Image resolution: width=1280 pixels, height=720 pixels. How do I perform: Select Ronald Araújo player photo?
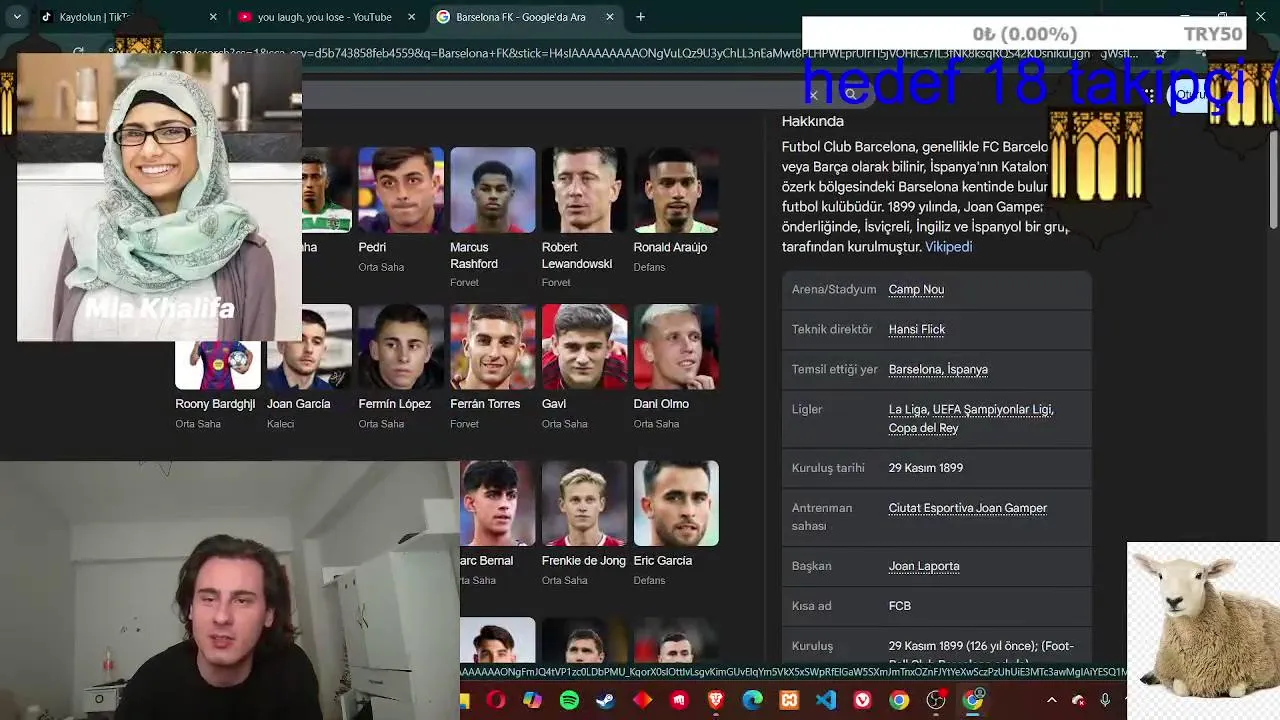coord(676,190)
